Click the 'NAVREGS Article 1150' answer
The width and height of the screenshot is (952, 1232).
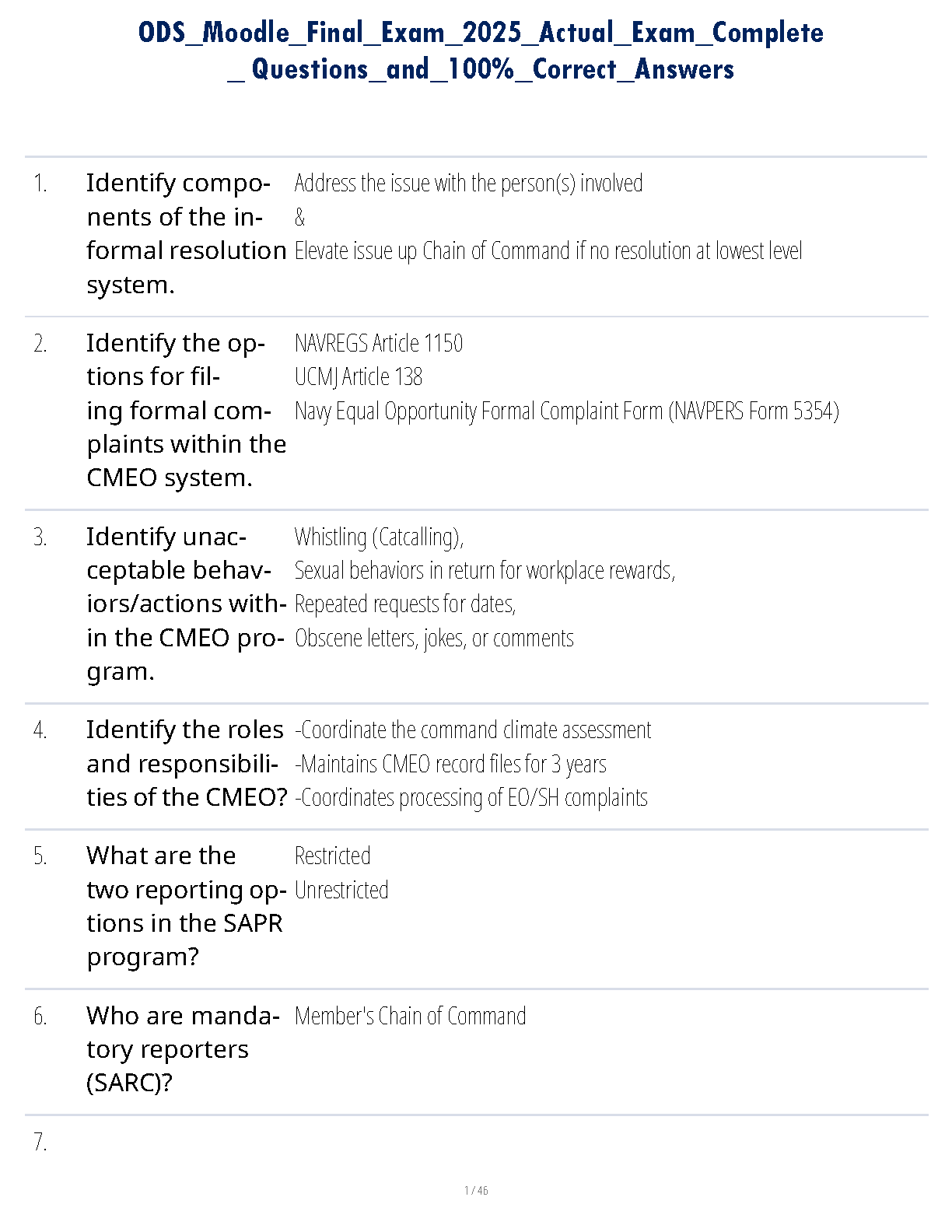[378, 343]
